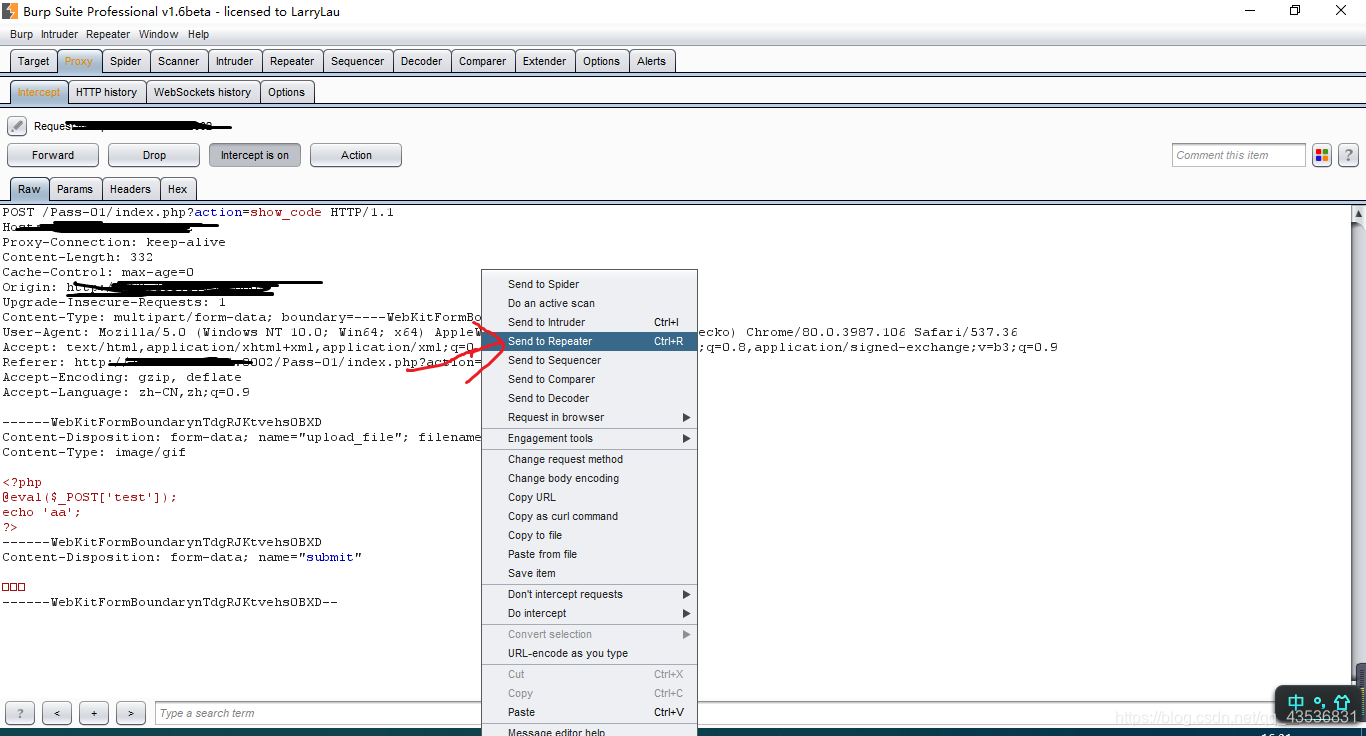This screenshot has height=736, width=1366.
Task: Switch to the Sequencer tab
Action: coord(358,61)
